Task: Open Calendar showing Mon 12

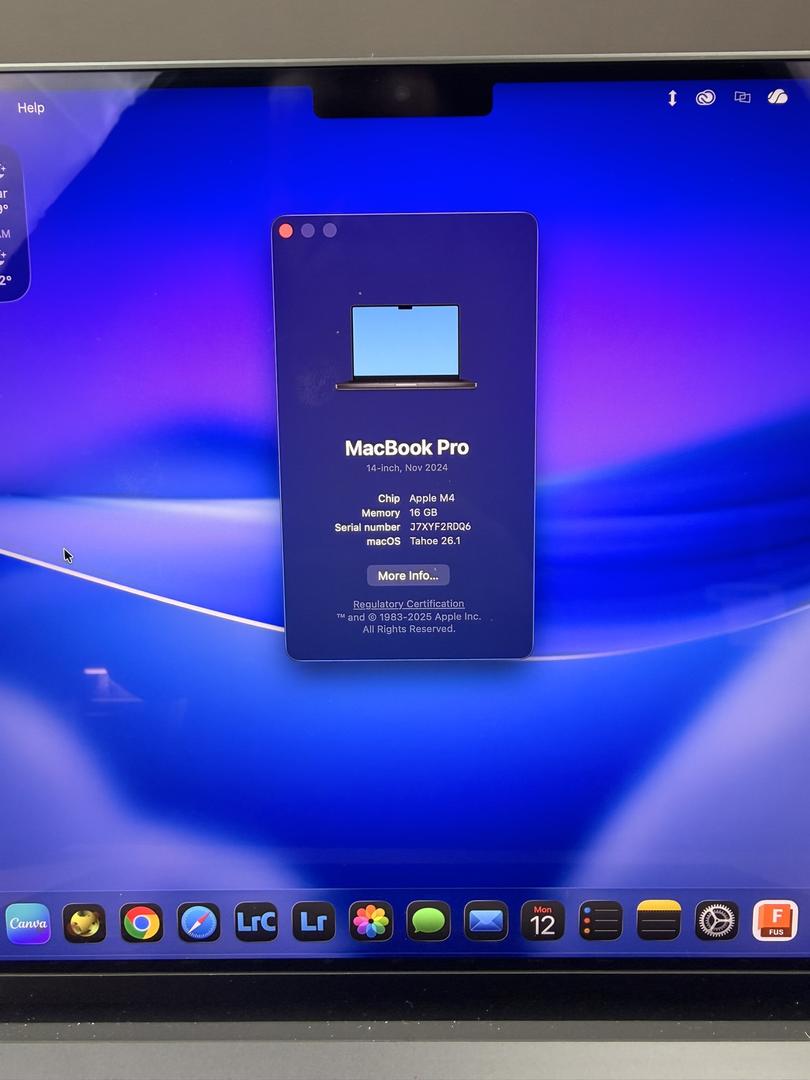Action: coord(543,922)
